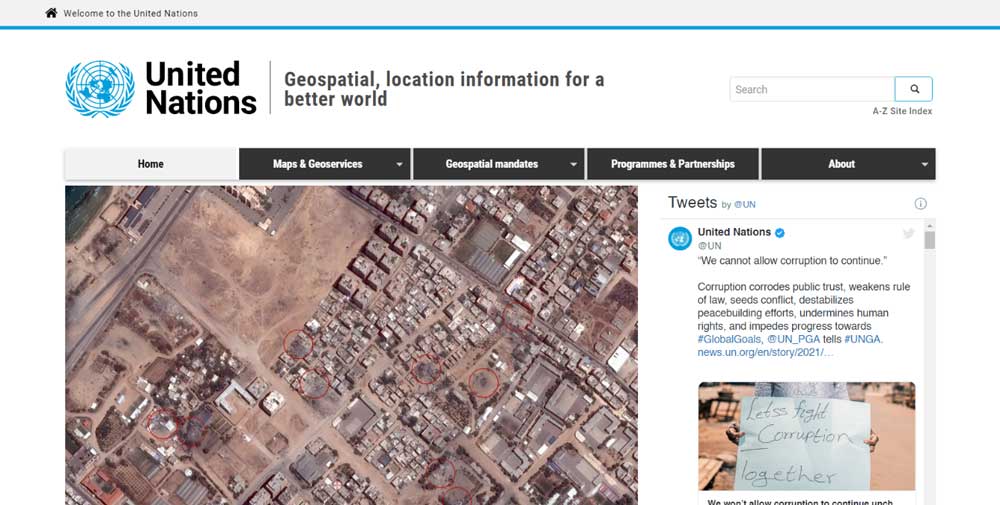Open the corruption sign tweet image
Viewport: 1000px width, 505px height.
click(806, 436)
